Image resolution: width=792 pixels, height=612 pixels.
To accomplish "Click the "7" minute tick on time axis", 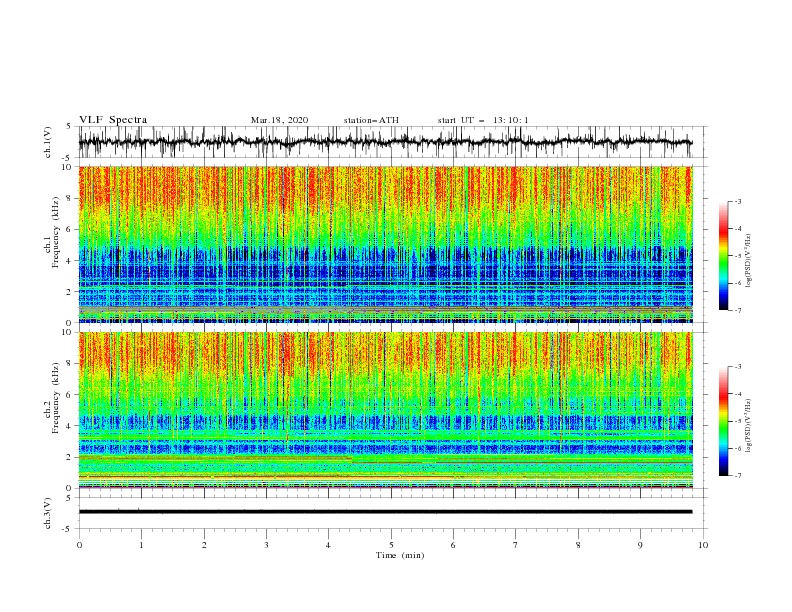I will click(516, 545).
